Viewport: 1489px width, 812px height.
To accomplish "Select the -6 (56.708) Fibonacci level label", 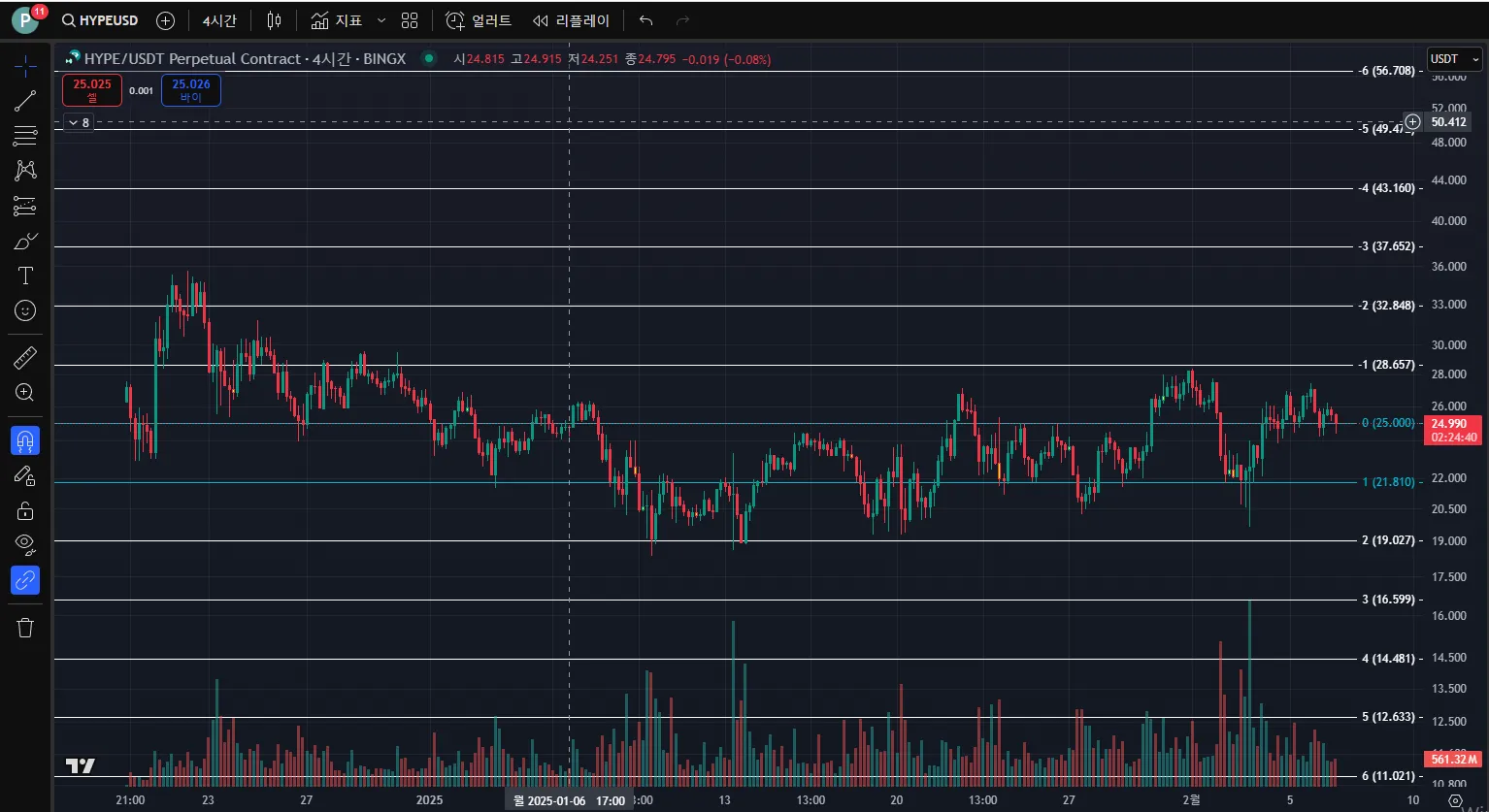I will (1387, 71).
